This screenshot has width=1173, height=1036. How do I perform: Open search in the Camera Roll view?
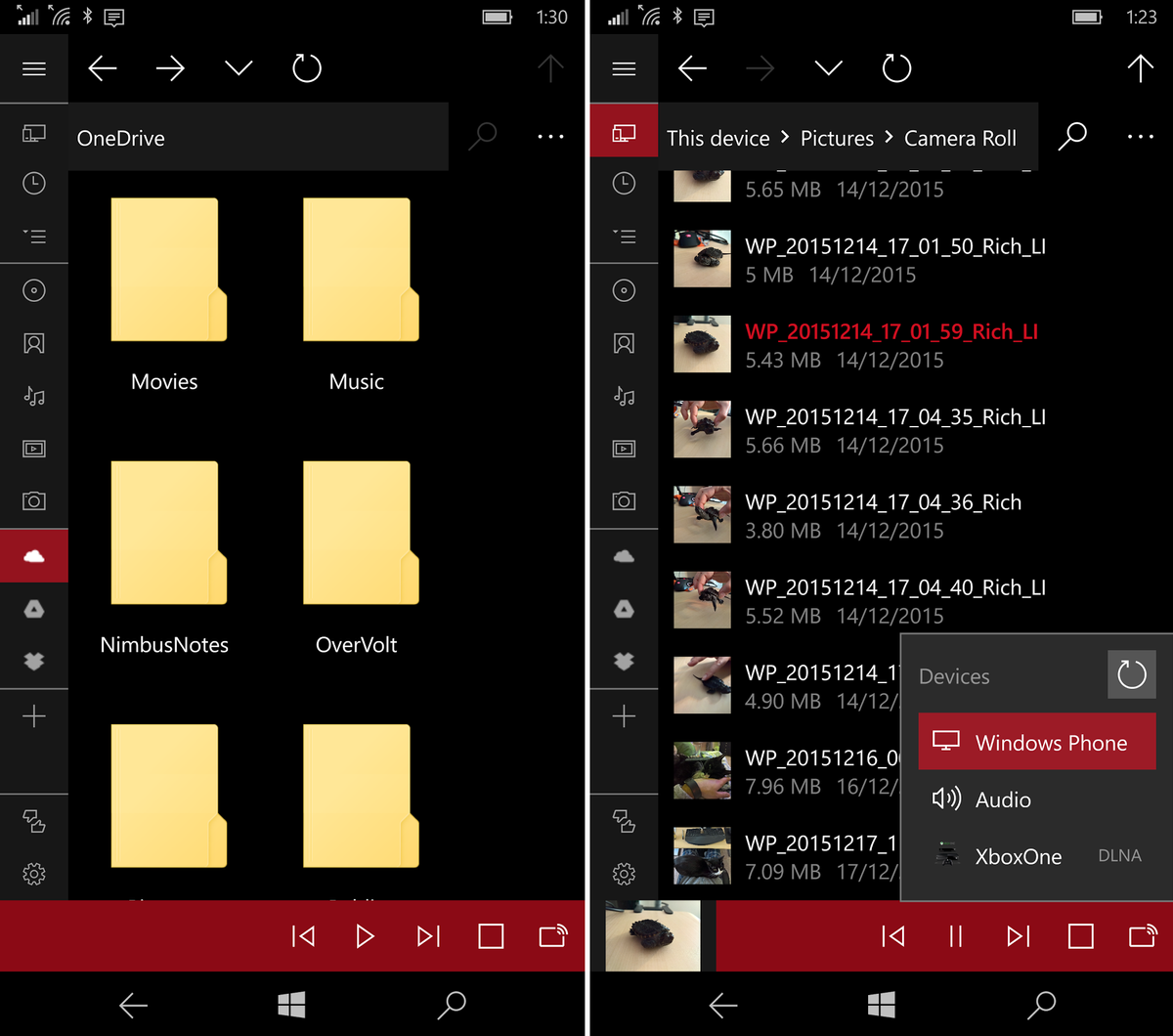coord(1072,138)
